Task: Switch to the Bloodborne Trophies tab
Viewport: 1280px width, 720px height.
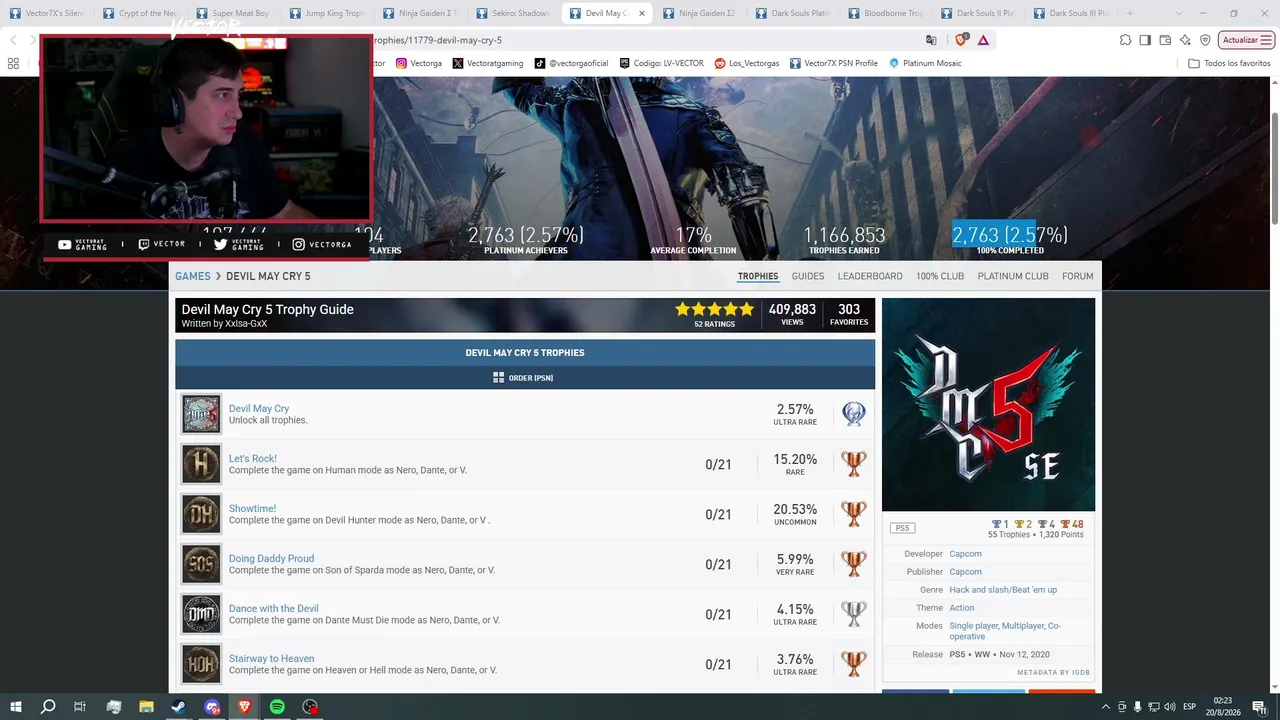Action: [x=886, y=14]
